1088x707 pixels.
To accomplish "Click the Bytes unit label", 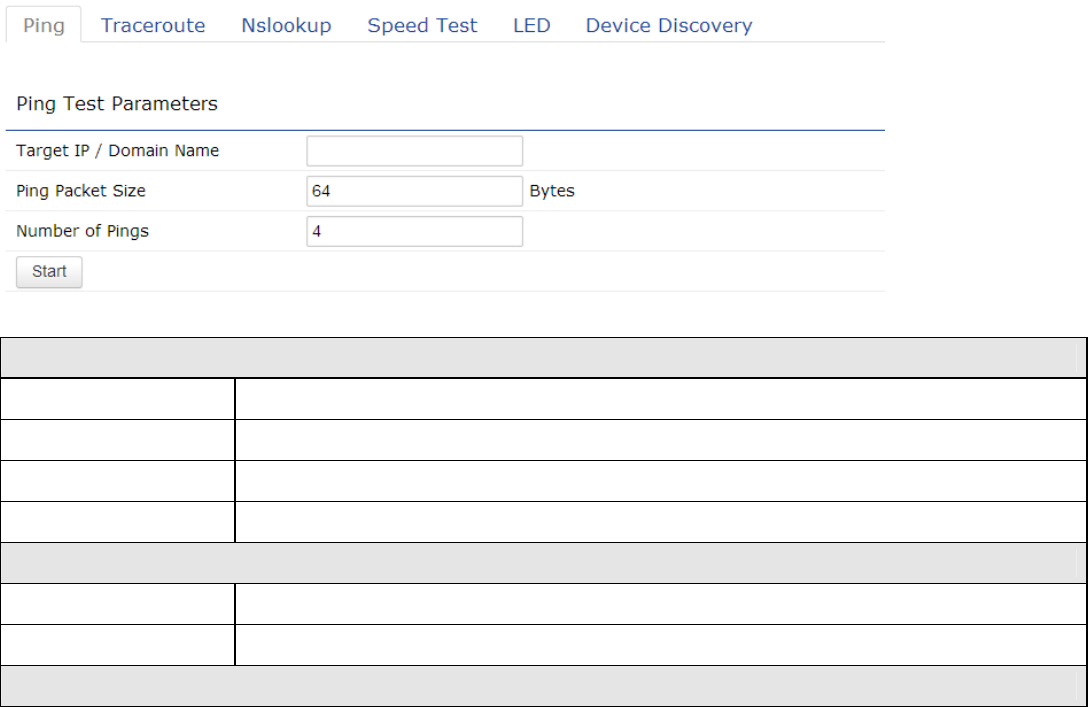I will click(x=552, y=191).
